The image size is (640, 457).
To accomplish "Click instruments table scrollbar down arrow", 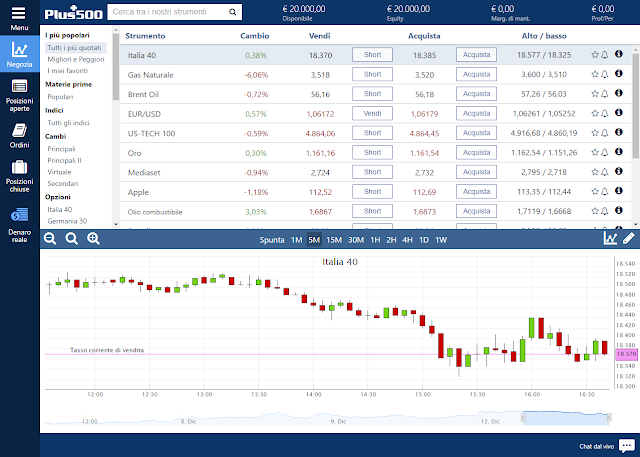I will [x=636, y=224].
